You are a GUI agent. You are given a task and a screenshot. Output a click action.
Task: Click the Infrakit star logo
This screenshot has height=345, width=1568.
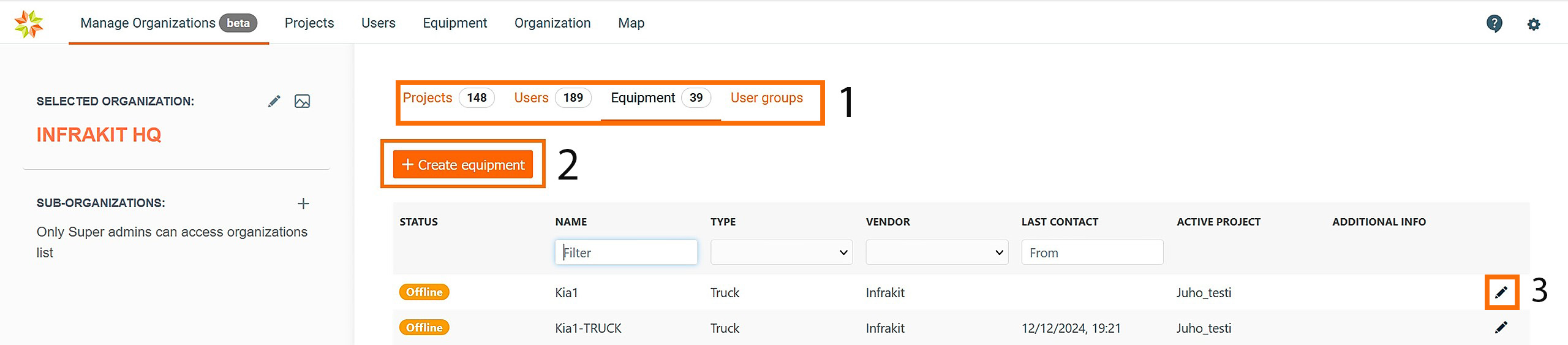point(29,23)
